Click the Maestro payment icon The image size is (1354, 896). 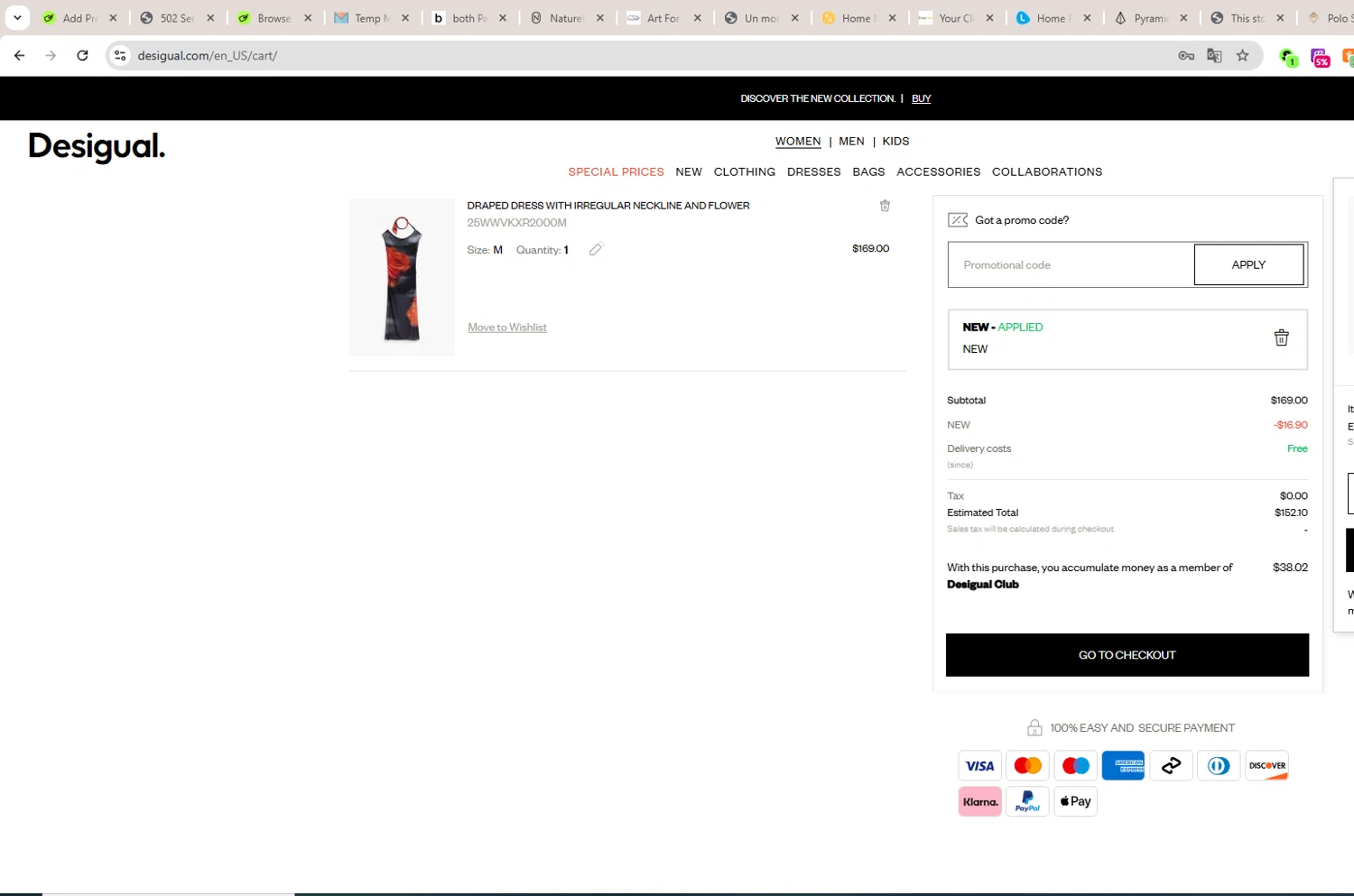click(1075, 766)
